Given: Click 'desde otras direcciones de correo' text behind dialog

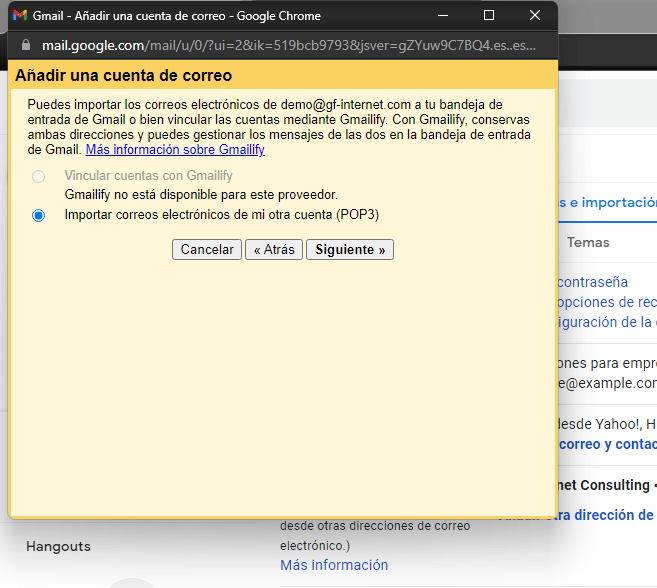Looking at the screenshot, I should tap(375, 526).
